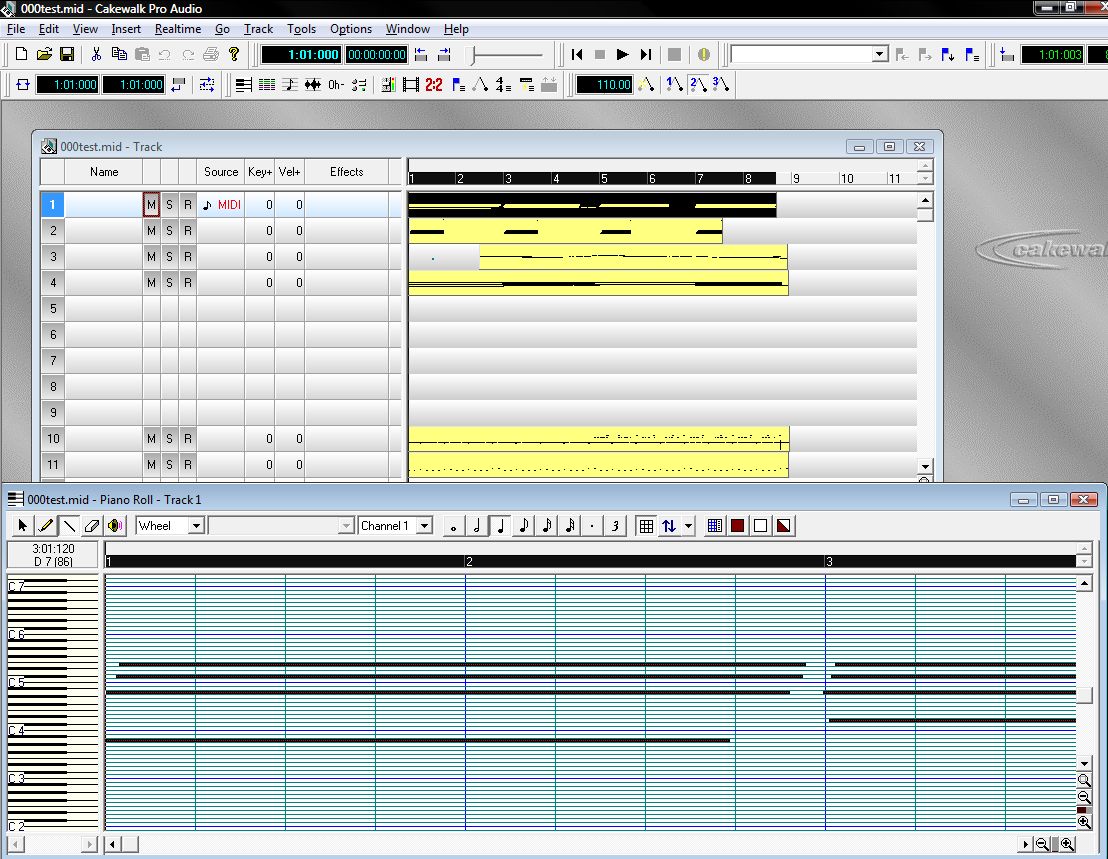Rewind to the beginning of the song
Screen dimensions: 1108x859
click(577, 54)
